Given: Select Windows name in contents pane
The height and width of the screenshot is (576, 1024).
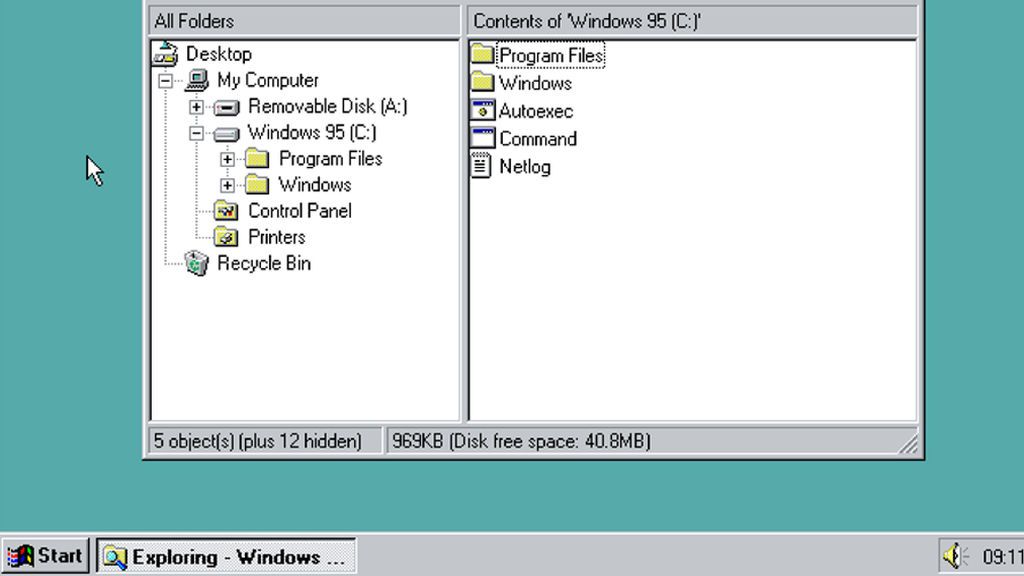Looking at the screenshot, I should point(536,83).
